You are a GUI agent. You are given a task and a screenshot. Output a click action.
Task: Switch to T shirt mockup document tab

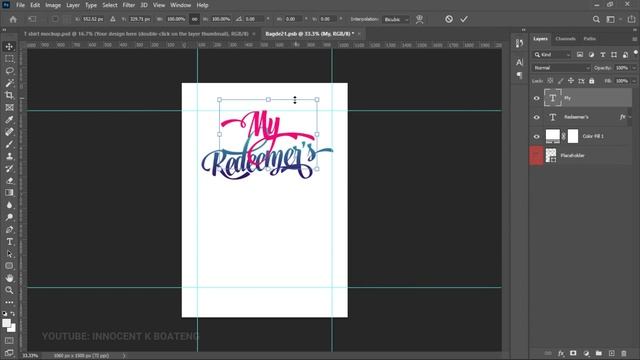137,34
